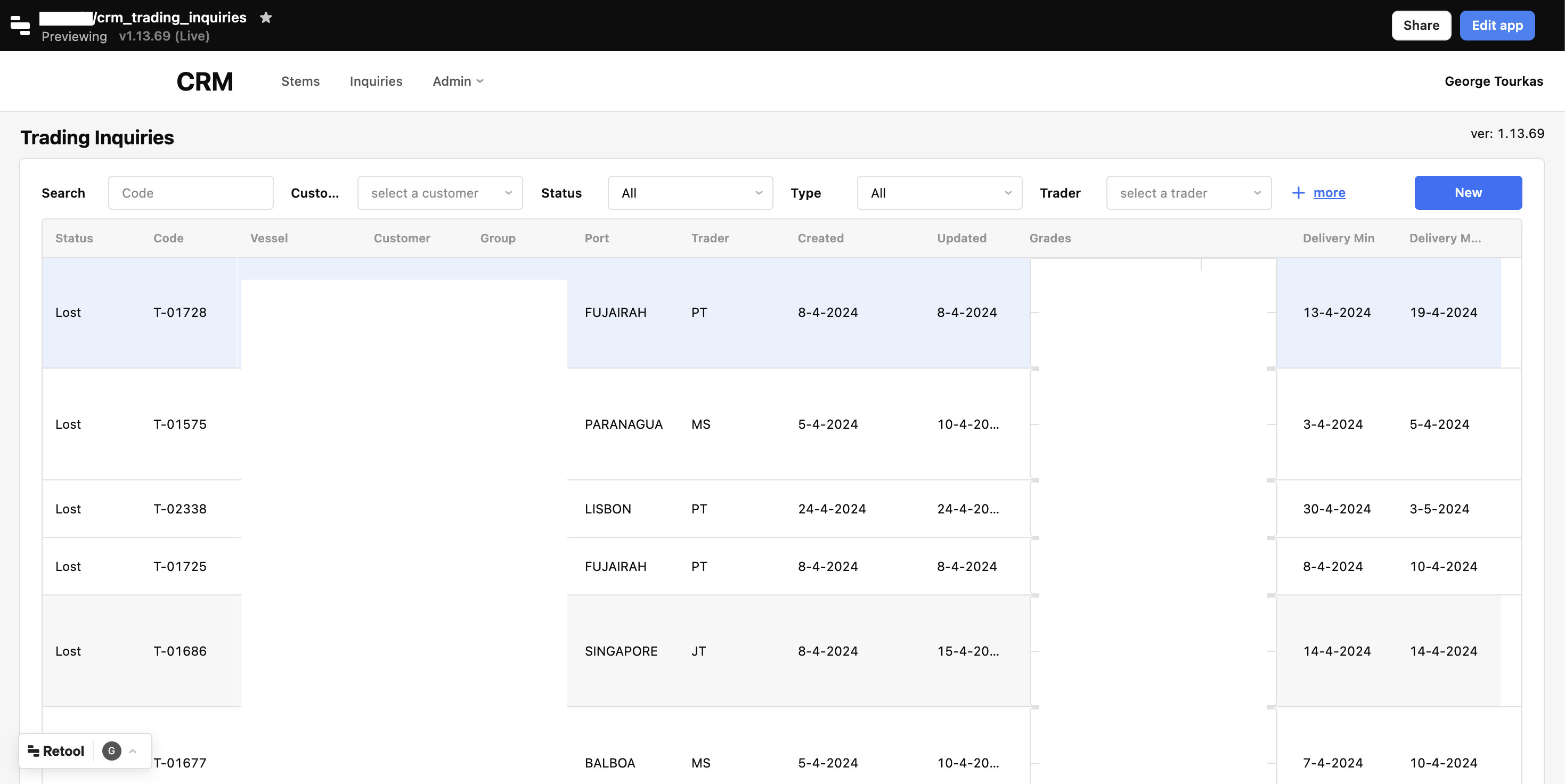Image resolution: width=1565 pixels, height=784 pixels.
Task: Create a New trading inquiry
Action: (1468, 193)
